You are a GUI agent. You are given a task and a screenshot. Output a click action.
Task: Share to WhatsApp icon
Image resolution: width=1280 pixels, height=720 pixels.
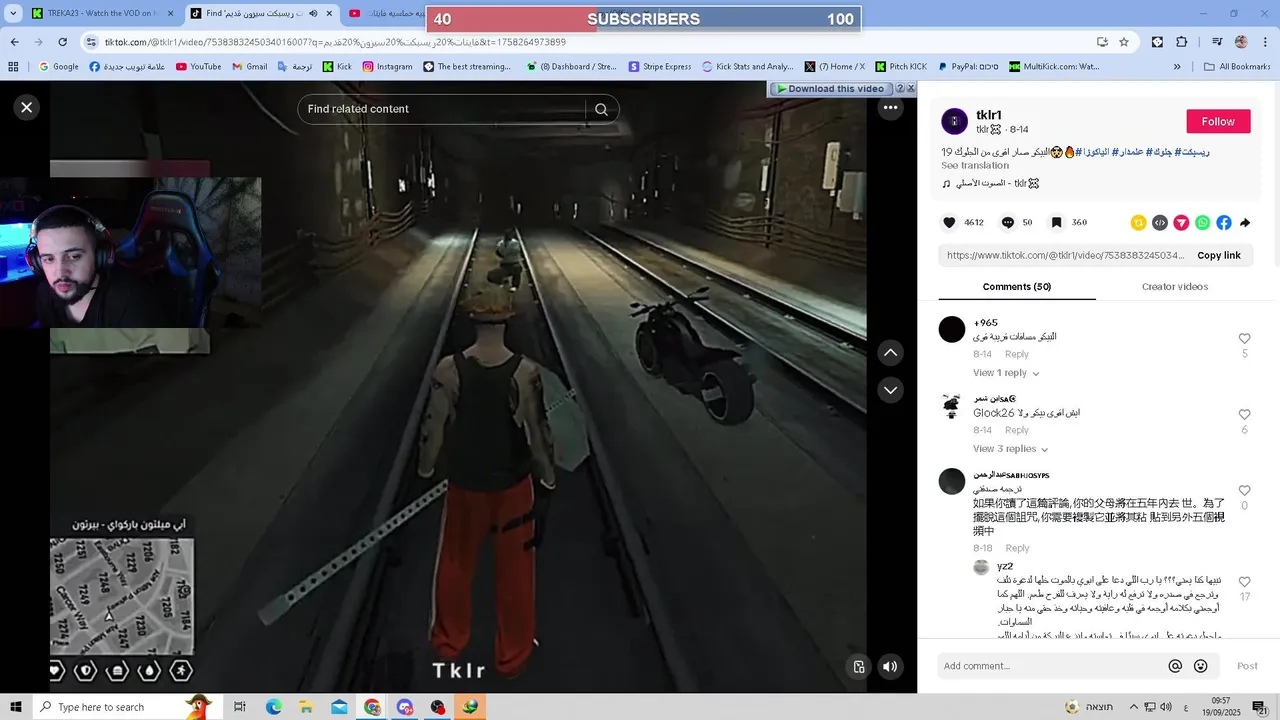point(1202,223)
